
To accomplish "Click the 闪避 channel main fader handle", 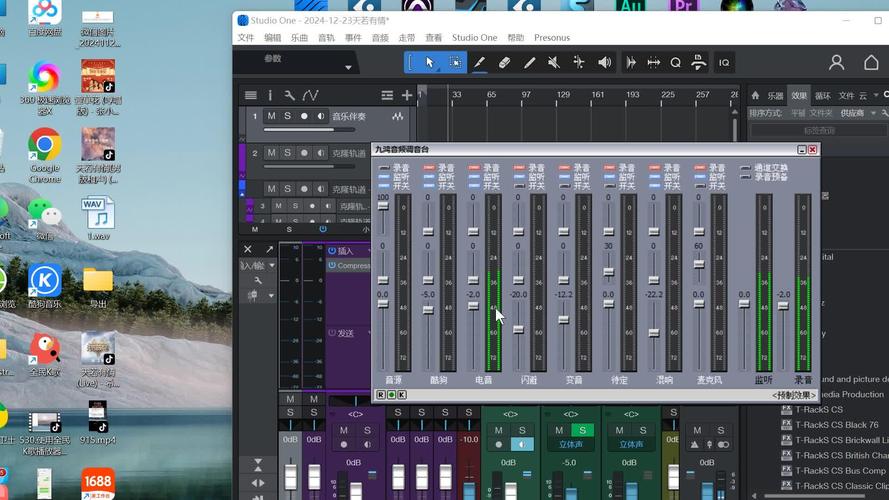I will click(x=518, y=329).
